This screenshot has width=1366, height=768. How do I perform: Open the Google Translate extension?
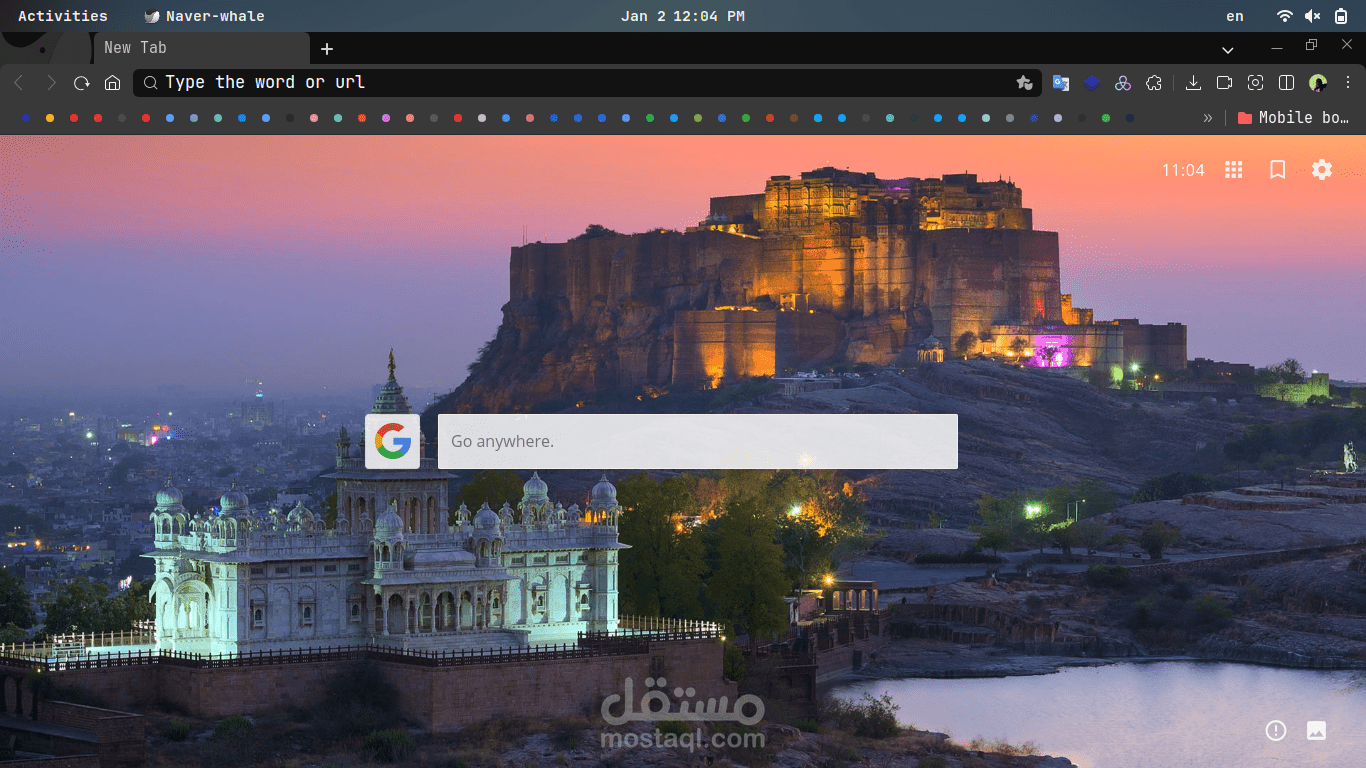(1061, 82)
